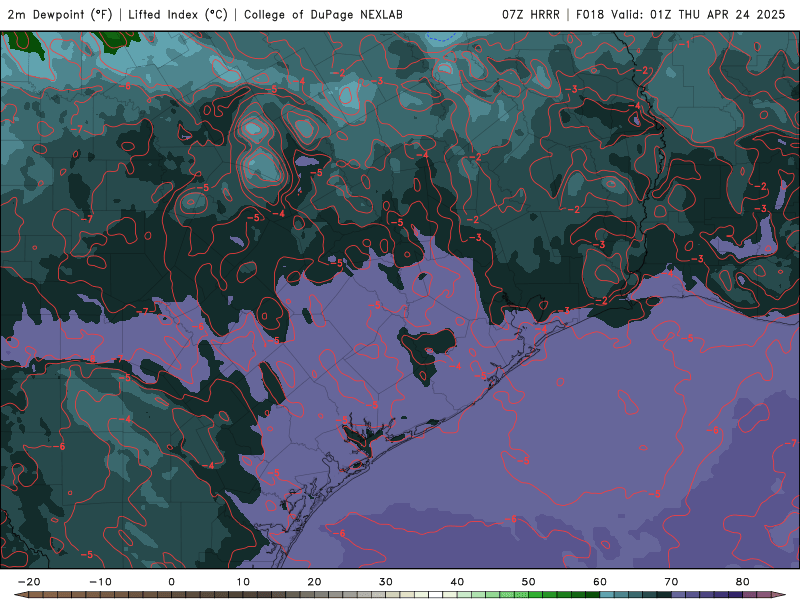Click the 80 label on the color scale
This screenshot has width=800, height=600.
pos(743,582)
